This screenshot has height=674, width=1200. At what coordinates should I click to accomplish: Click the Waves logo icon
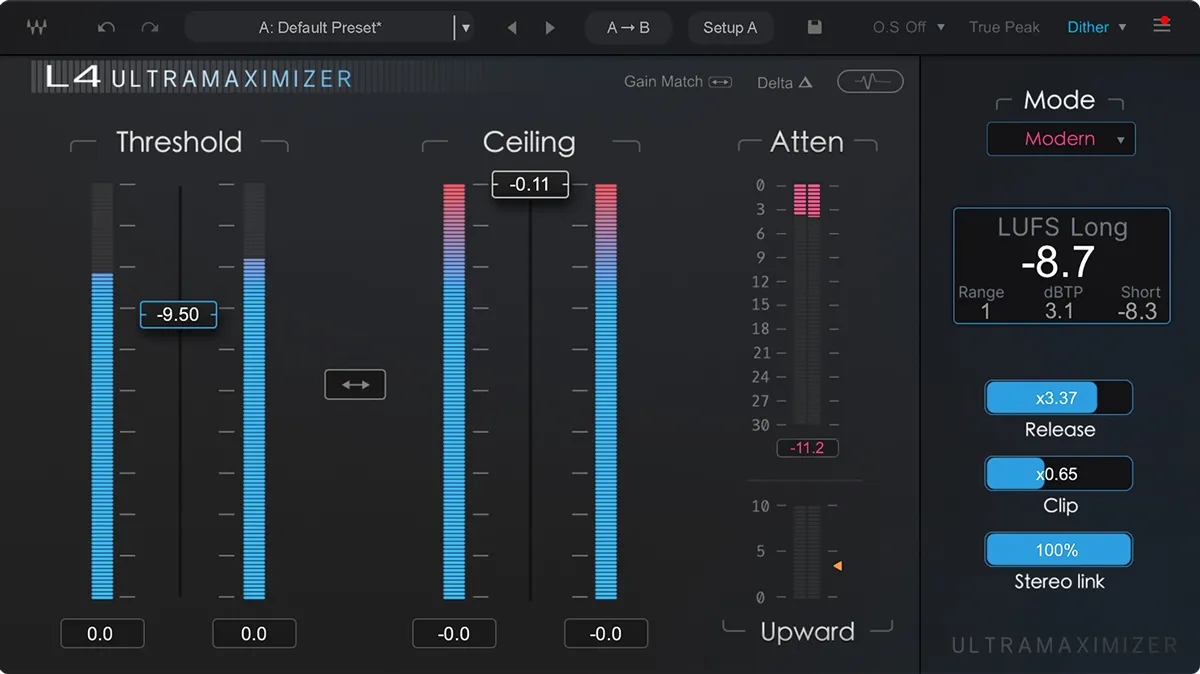[37, 25]
